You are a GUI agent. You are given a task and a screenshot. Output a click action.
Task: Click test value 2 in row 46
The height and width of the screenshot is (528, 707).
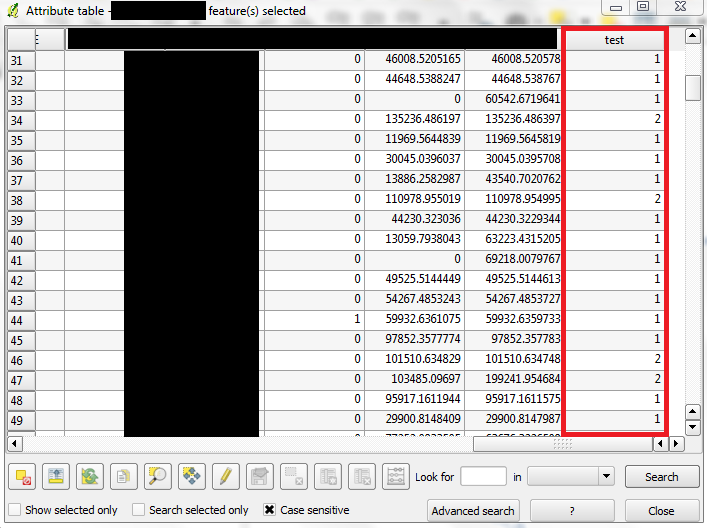click(x=657, y=358)
